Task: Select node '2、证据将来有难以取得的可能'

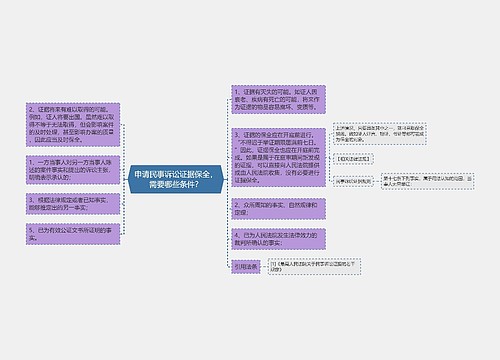Action: (x=73, y=125)
